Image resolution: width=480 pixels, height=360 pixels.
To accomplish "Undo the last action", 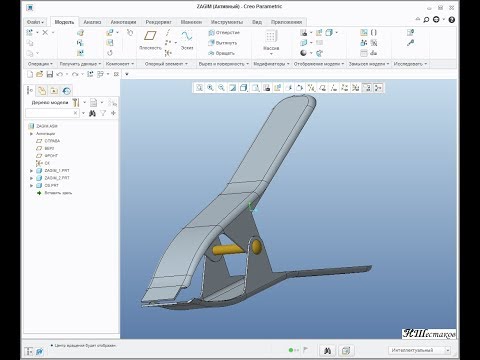I will pyautogui.click(x=60, y=74).
